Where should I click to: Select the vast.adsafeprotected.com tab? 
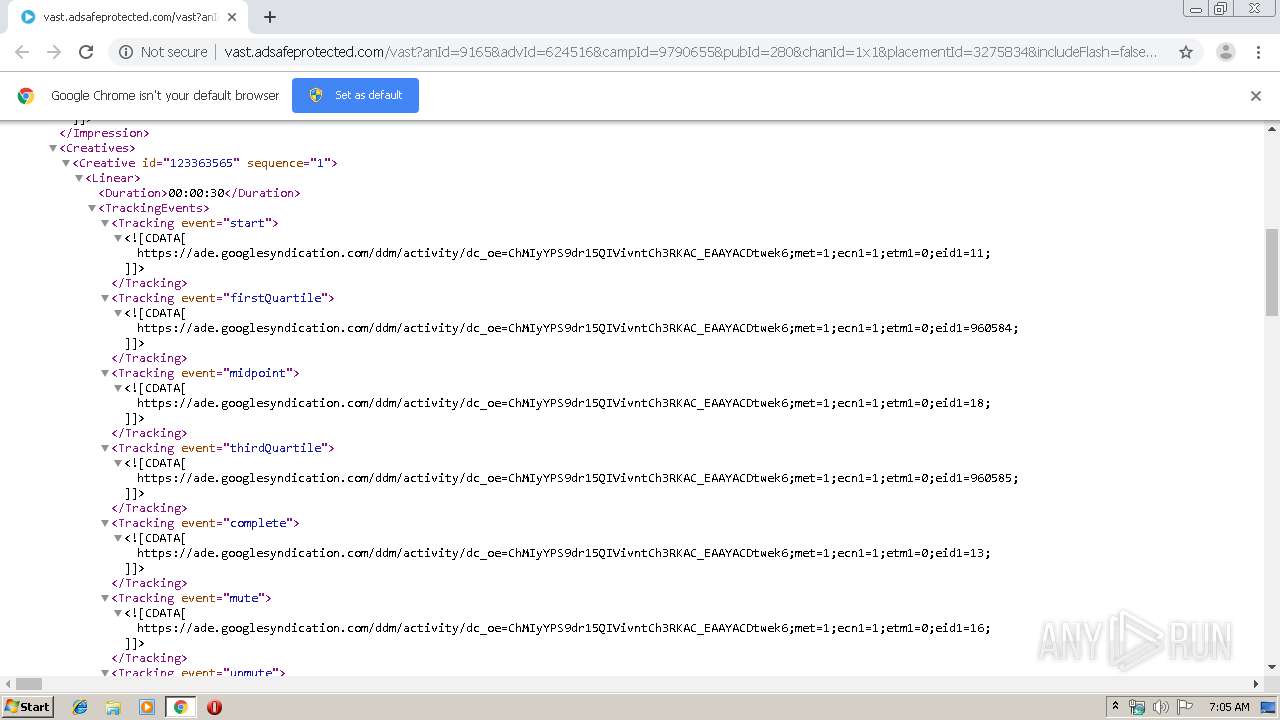click(128, 17)
